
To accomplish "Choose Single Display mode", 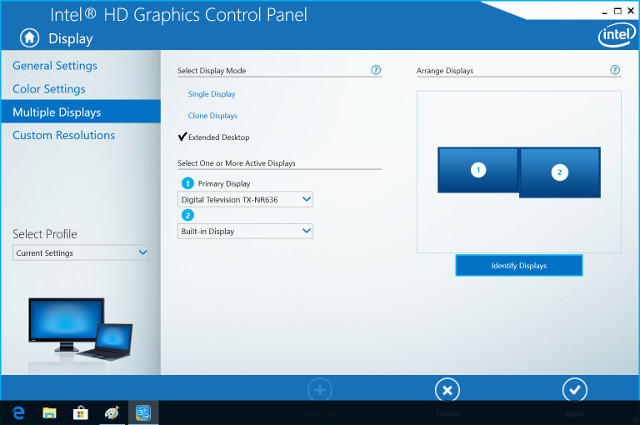I will tap(211, 94).
